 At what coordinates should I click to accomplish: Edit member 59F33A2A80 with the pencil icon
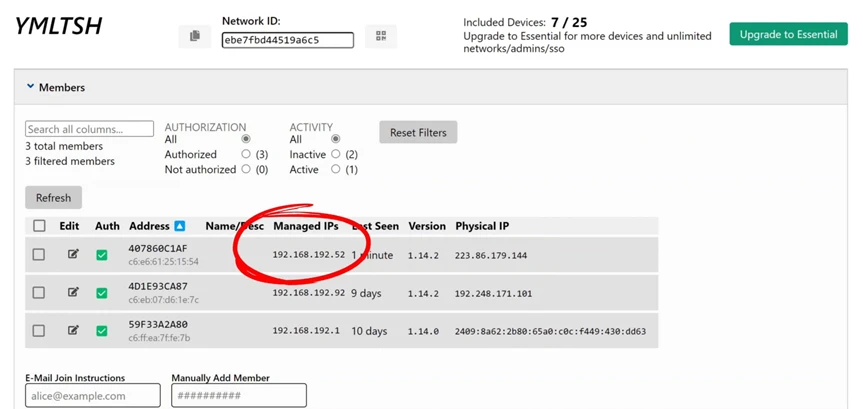[x=73, y=330]
